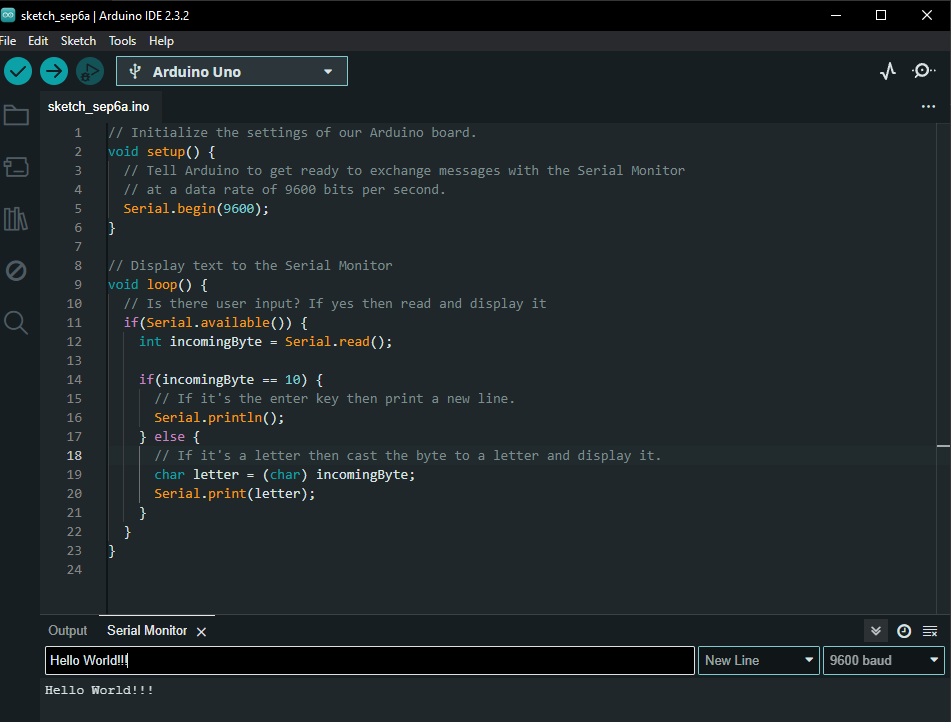951x722 pixels.
Task: Click the editor vertical scrollbar marker
Action: (x=943, y=446)
